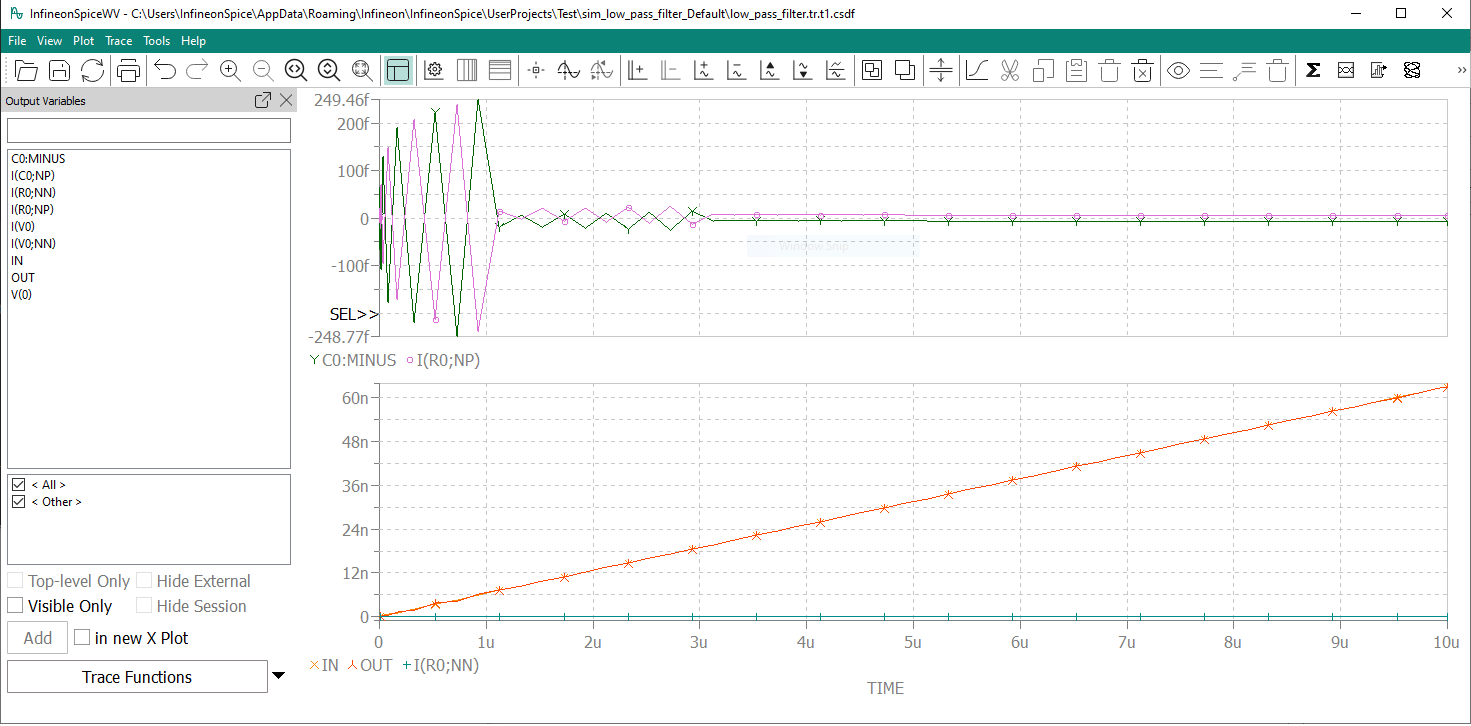This screenshot has width=1471, height=726.
Task: Open the Trace Functions dropdown arrow
Action: [279, 676]
